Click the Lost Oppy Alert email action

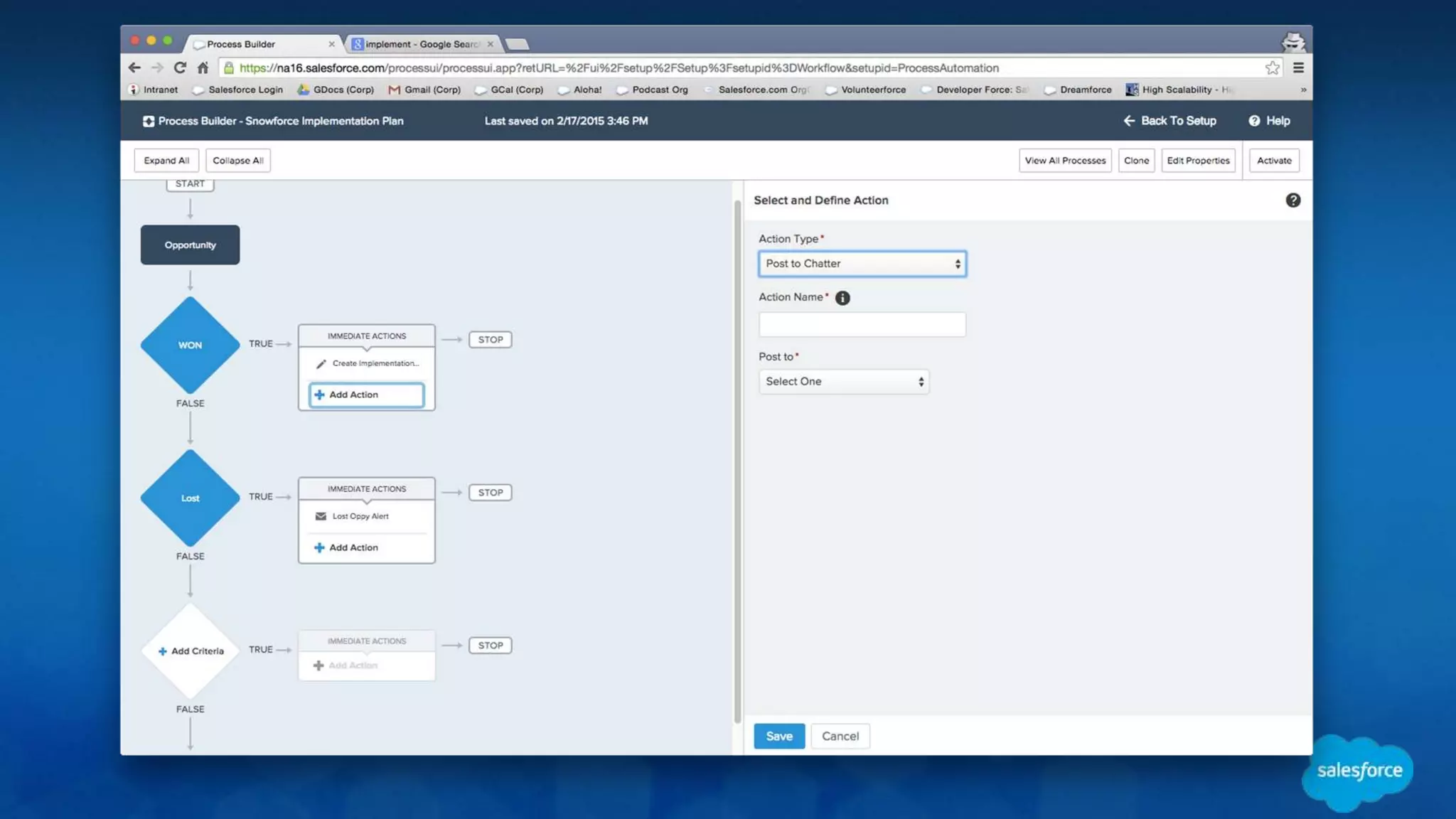tap(360, 516)
